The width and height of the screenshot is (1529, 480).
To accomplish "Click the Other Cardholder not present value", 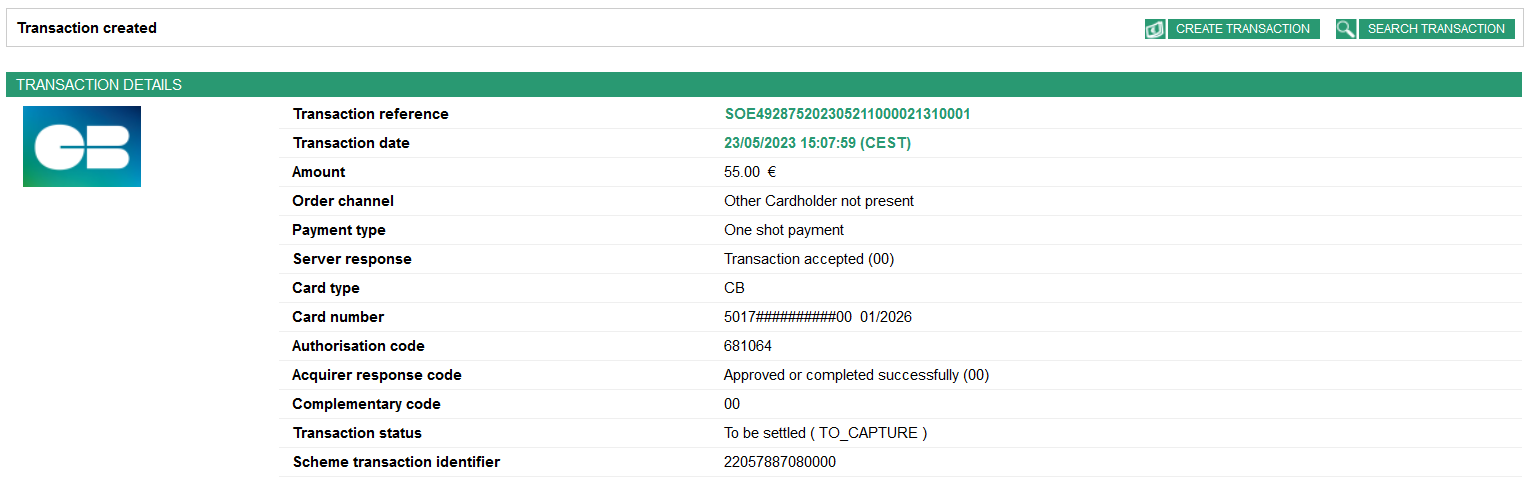I will pos(818,201).
